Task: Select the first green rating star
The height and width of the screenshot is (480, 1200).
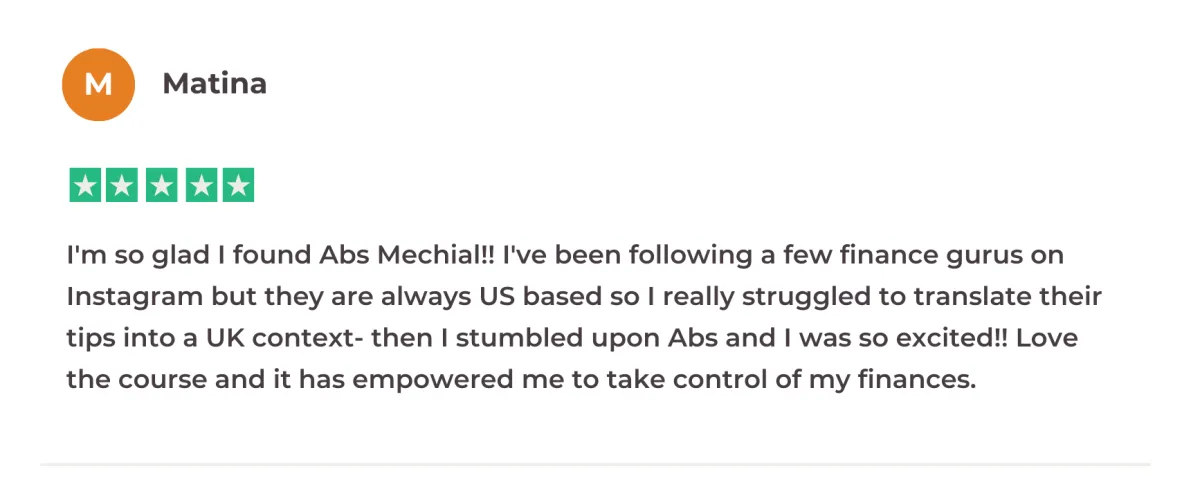Action: coord(85,185)
